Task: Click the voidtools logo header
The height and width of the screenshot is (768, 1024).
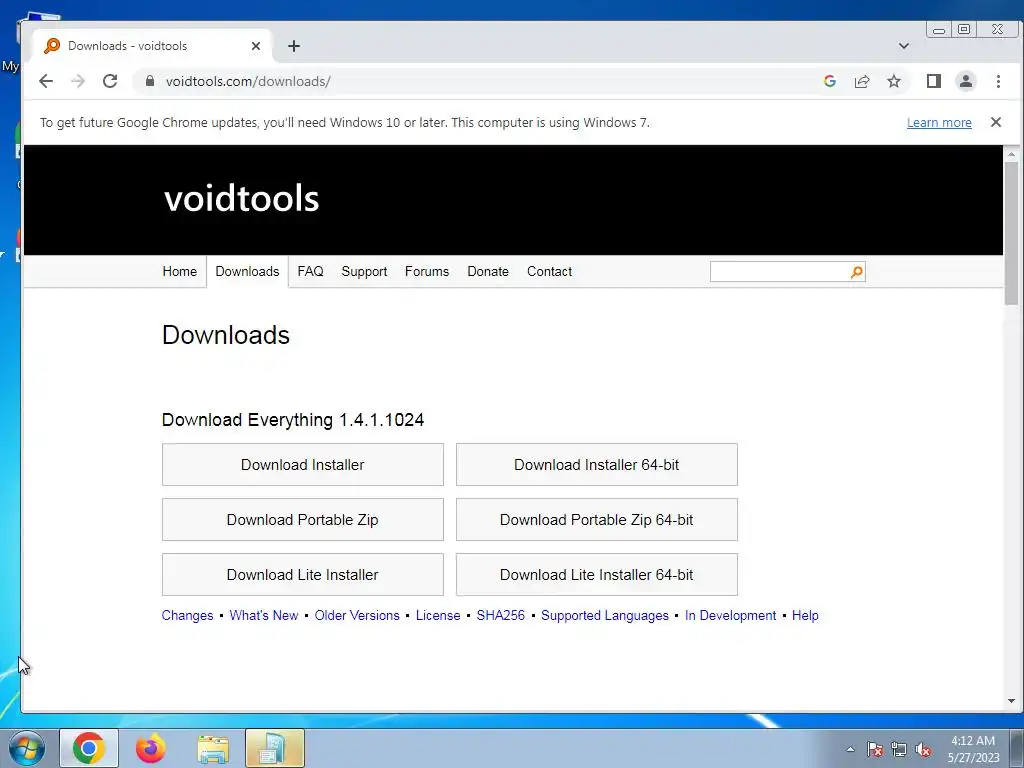Action: point(242,198)
